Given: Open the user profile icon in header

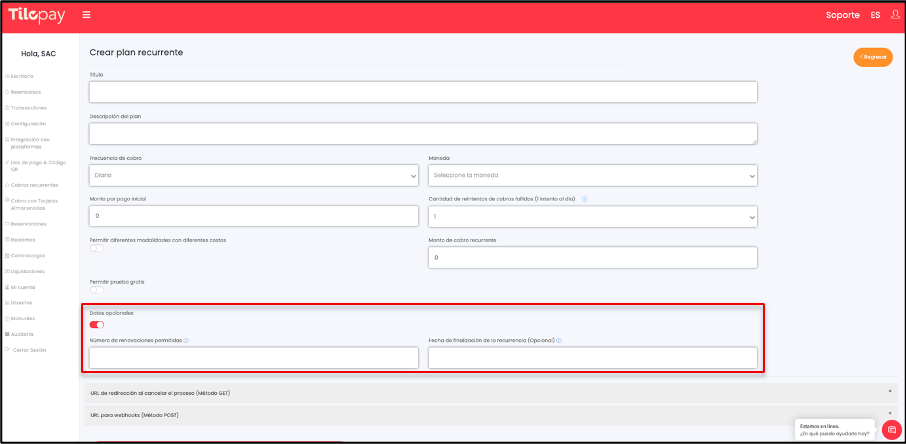Looking at the screenshot, I should point(894,15).
